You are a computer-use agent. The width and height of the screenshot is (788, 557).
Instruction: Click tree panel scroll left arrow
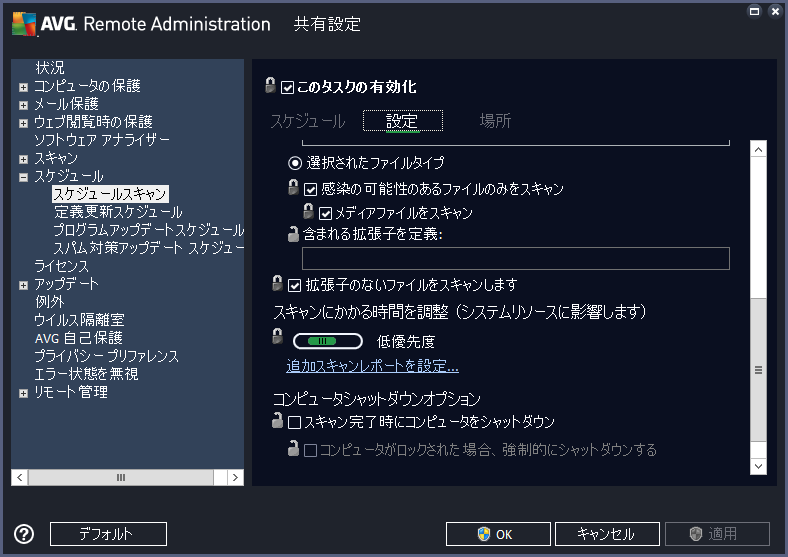(20, 478)
